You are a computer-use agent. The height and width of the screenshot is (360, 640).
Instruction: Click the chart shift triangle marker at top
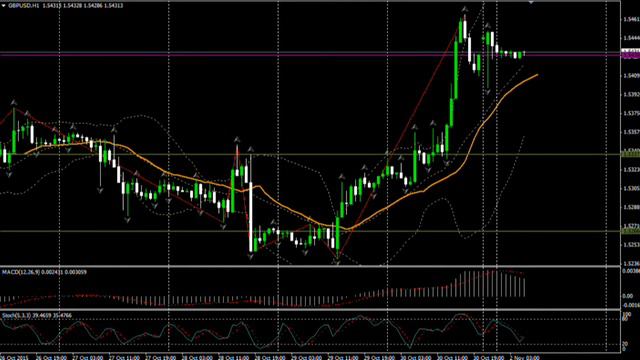(x=531, y=2)
